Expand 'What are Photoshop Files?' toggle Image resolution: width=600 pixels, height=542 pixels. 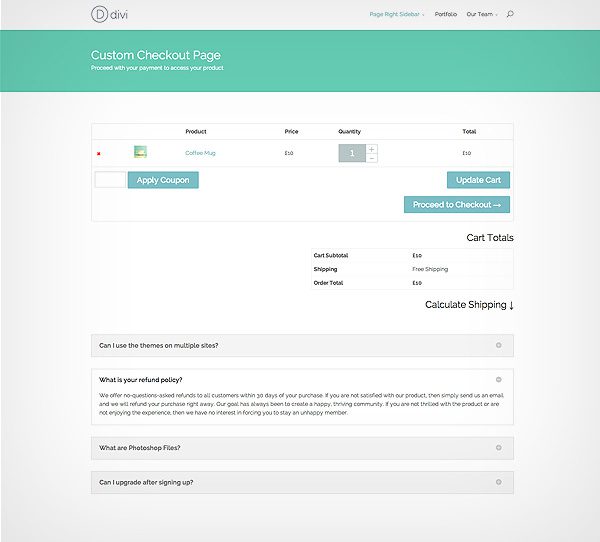click(x=302, y=448)
